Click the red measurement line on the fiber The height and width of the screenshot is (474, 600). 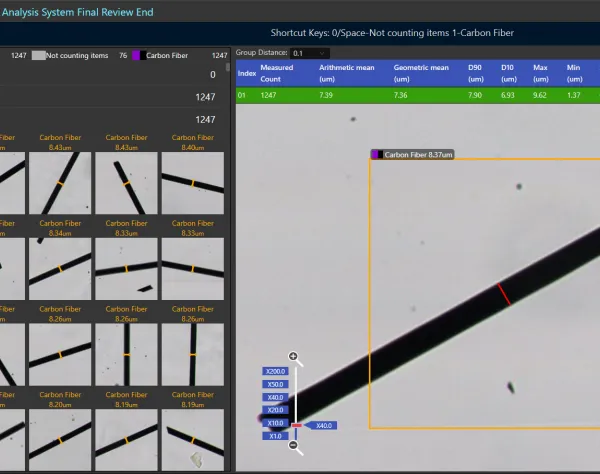(x=504, y=294)
